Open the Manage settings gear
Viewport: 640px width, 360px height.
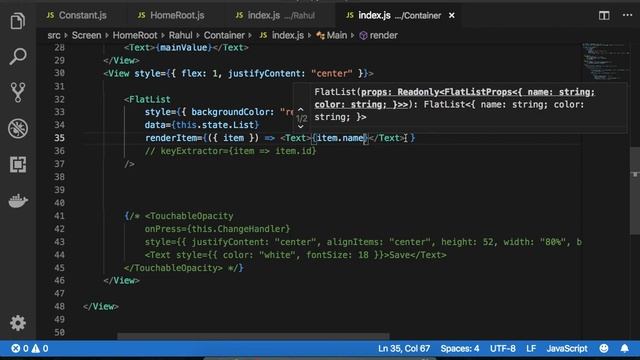(18, 323)
